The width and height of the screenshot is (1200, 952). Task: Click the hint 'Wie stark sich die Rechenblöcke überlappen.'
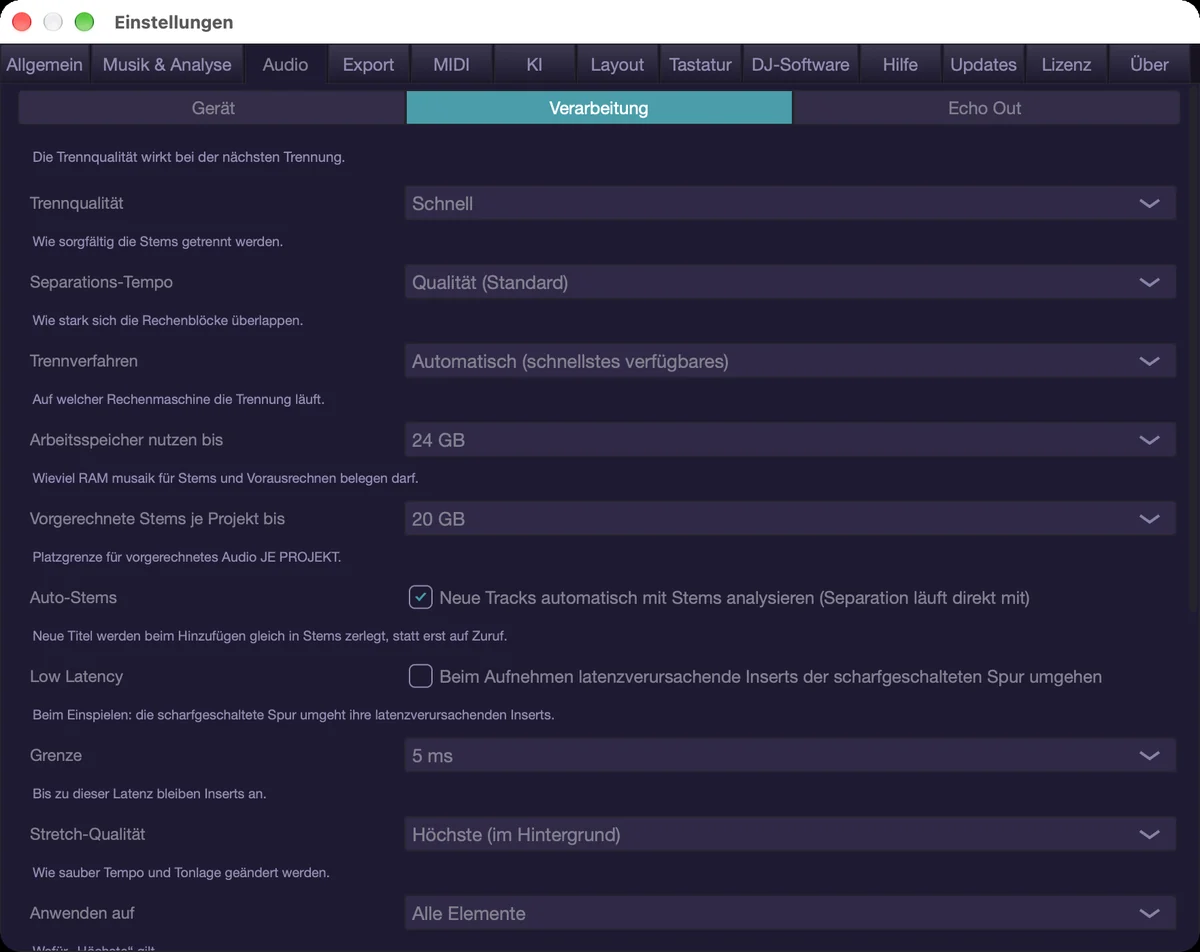tap(168, 321)
